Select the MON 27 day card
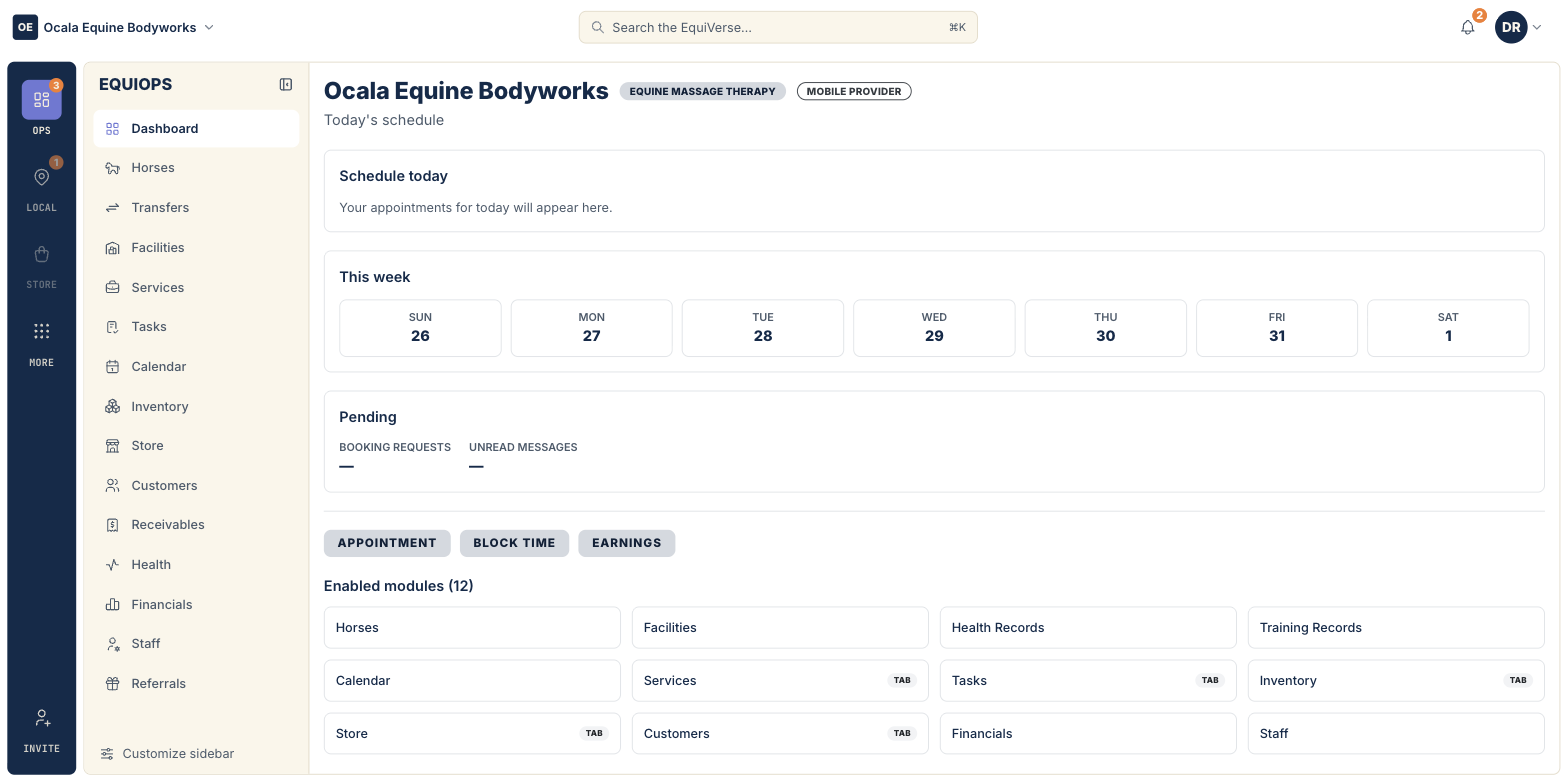Screen dimensions: 1568x782 [x=592, y=328]
